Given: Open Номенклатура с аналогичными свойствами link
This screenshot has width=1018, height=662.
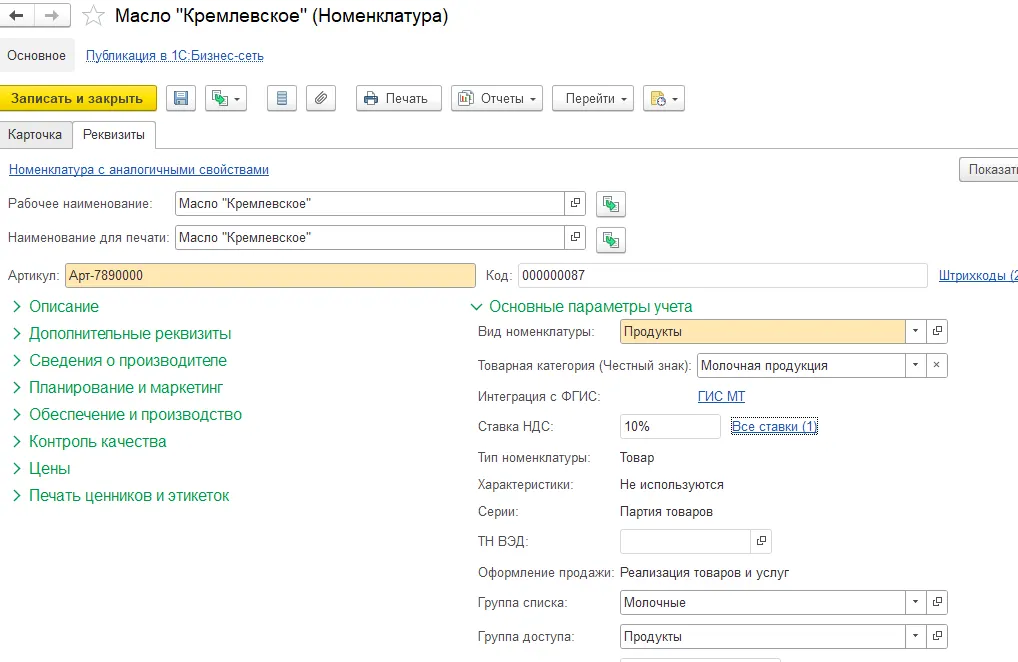Looking at the screenshot, I should click(x=139, y=169).
